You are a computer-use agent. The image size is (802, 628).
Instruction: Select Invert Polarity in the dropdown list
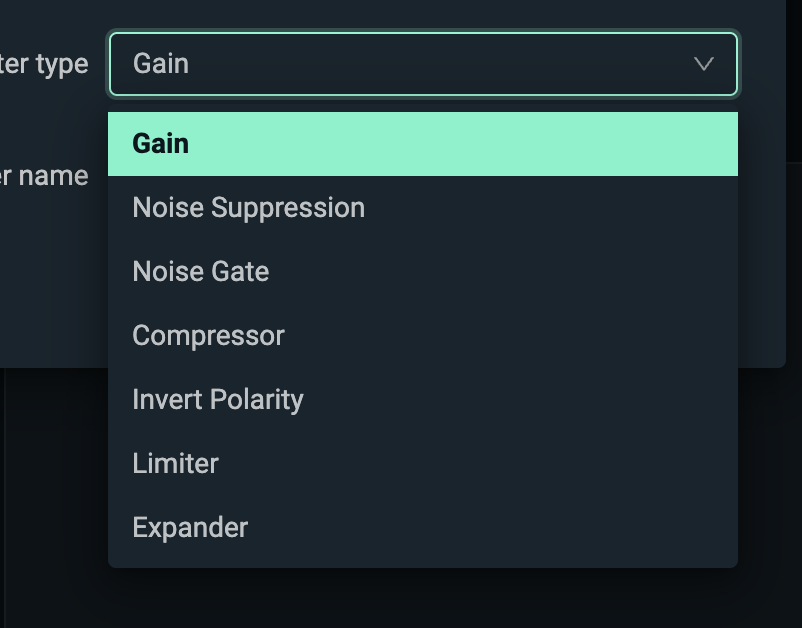pyautogui.click(x=218, y=400)
